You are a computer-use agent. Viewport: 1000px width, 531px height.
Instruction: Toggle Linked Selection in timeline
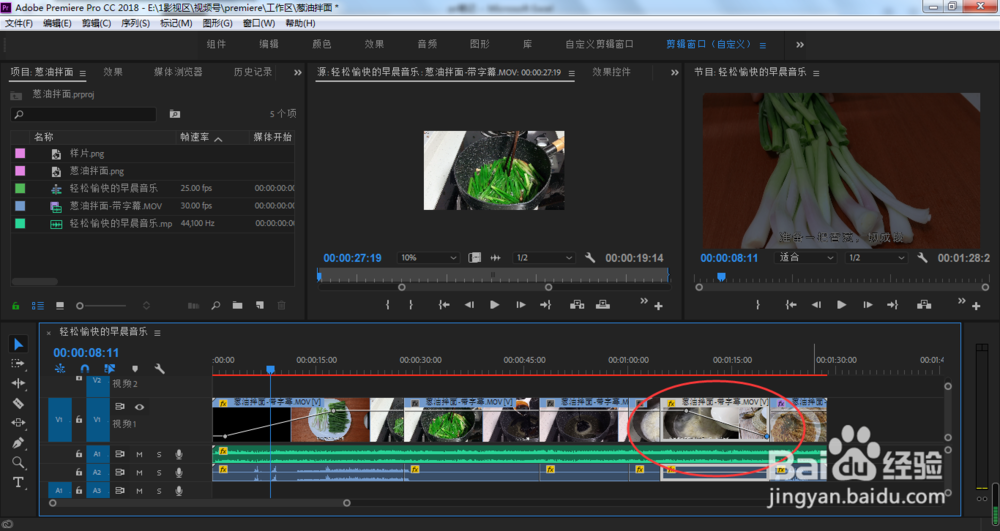click(x=110, y=368)
